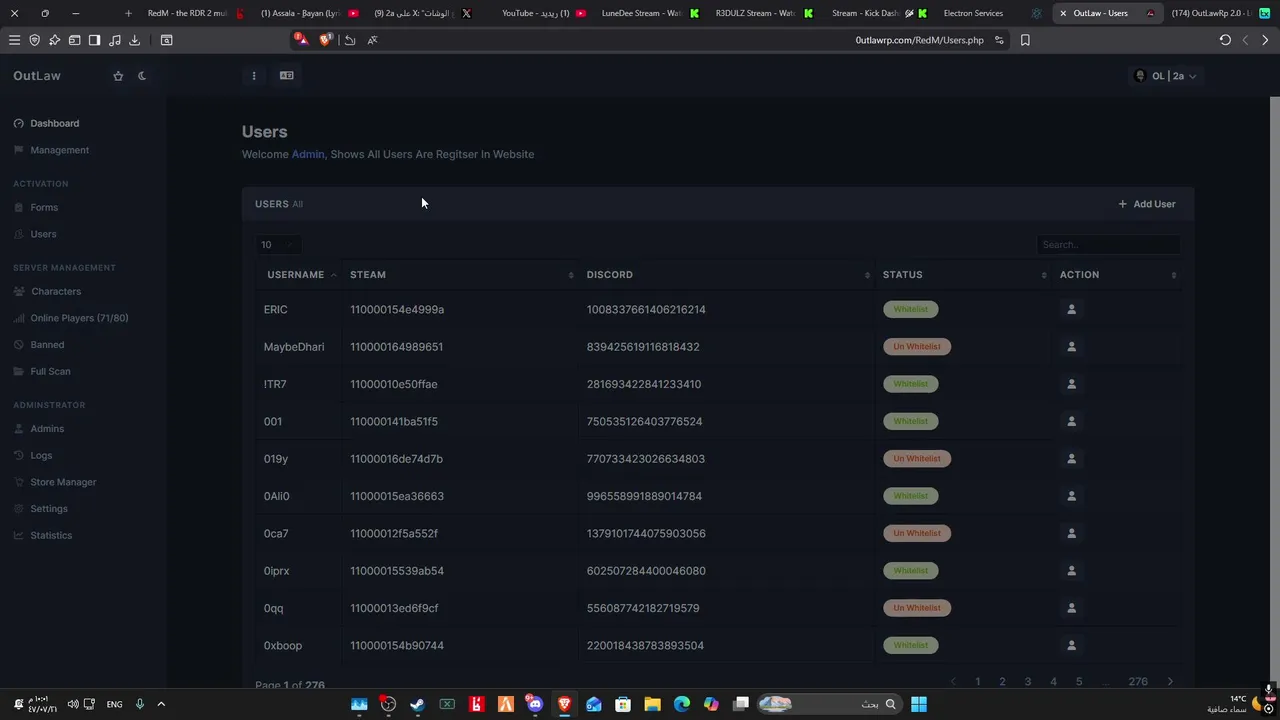Go to page 2 of users

point(1002,682)
